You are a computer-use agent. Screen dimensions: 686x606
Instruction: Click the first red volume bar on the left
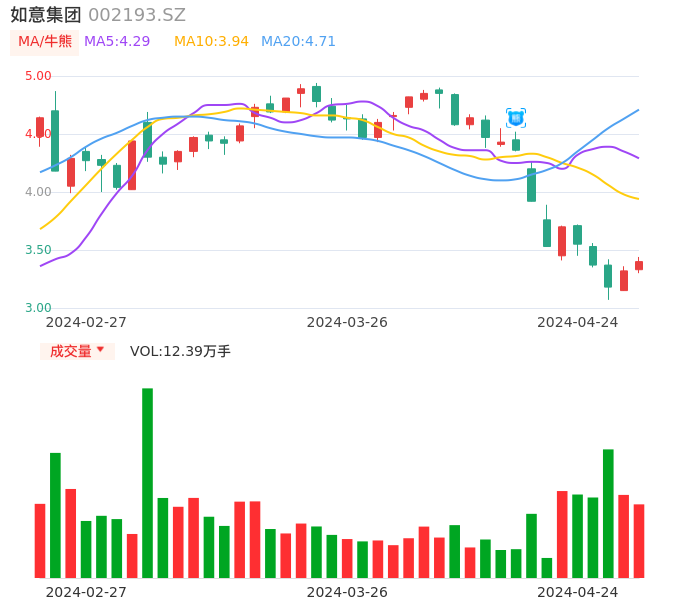tap(40, 540)
